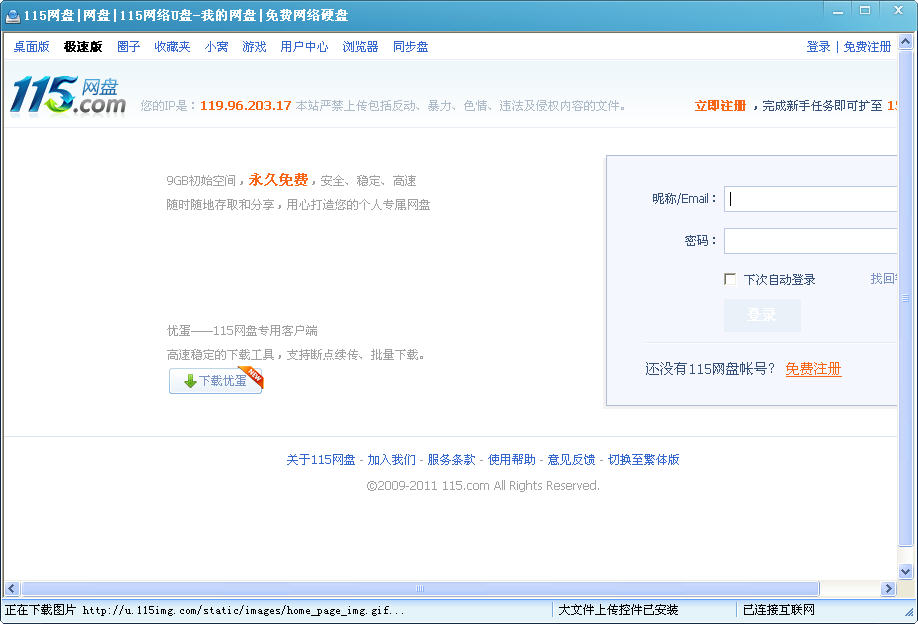Click the IP address 119.96.203.17
This screenshot has width=918, height=624.
[x=246, y=106]
